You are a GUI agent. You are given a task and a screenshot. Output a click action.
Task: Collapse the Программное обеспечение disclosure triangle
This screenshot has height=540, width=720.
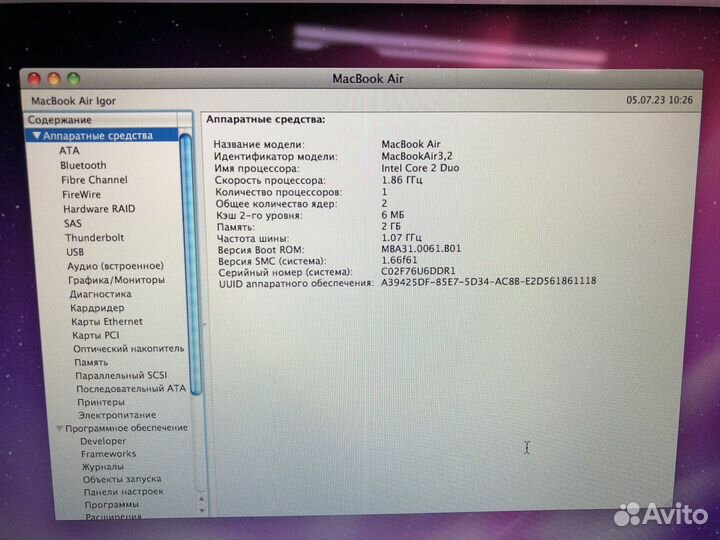click(59, 428)
